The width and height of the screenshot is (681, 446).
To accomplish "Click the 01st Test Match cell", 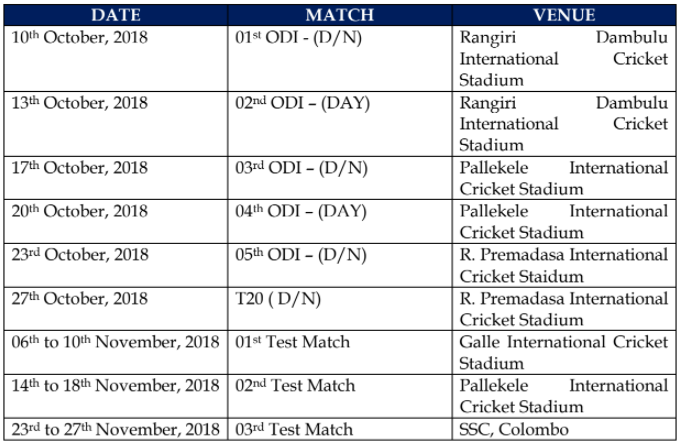I will point(340,352).
